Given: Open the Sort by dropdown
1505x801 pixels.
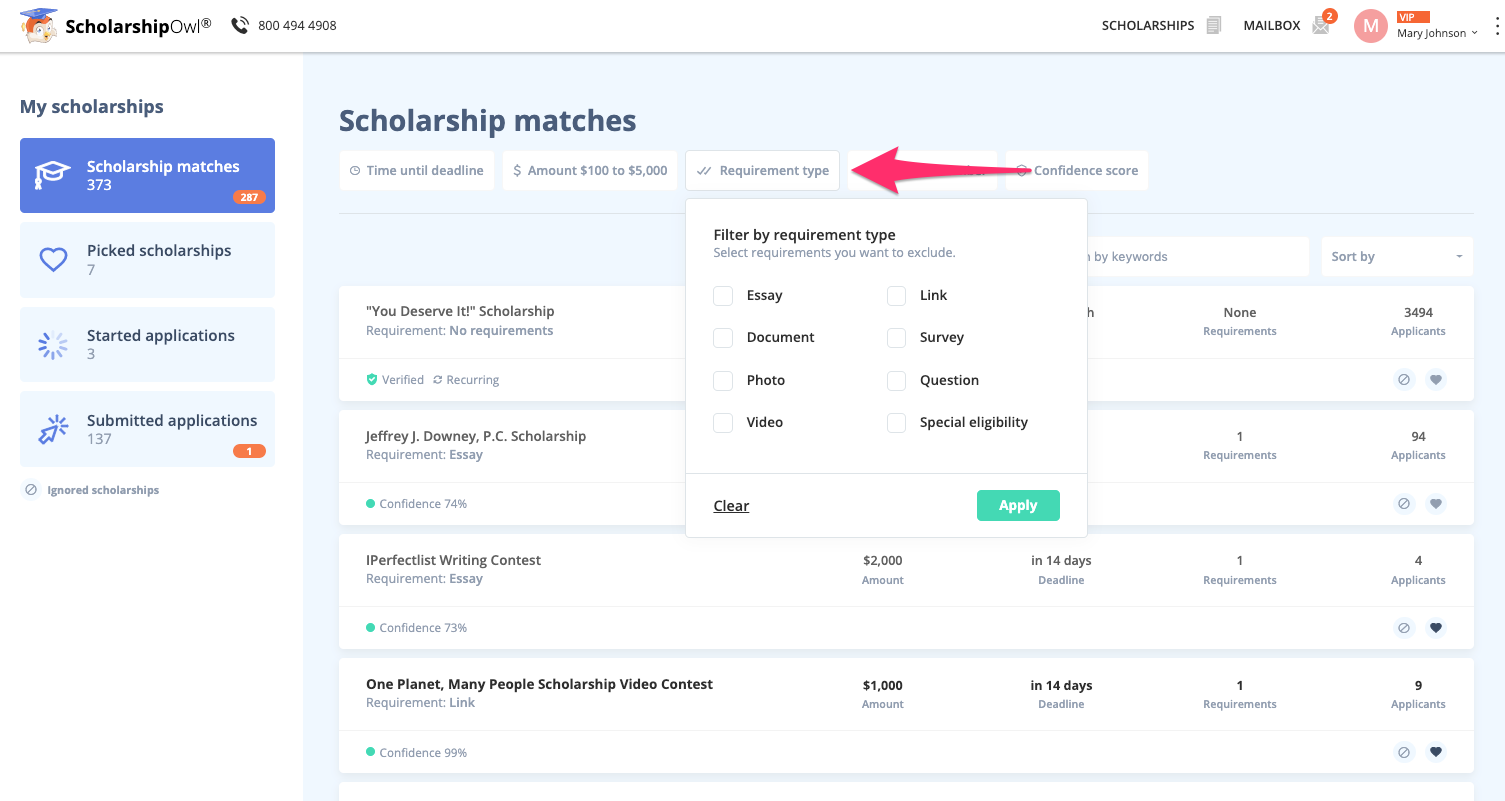Looking at the screenshot, I should click(1397, 257).
